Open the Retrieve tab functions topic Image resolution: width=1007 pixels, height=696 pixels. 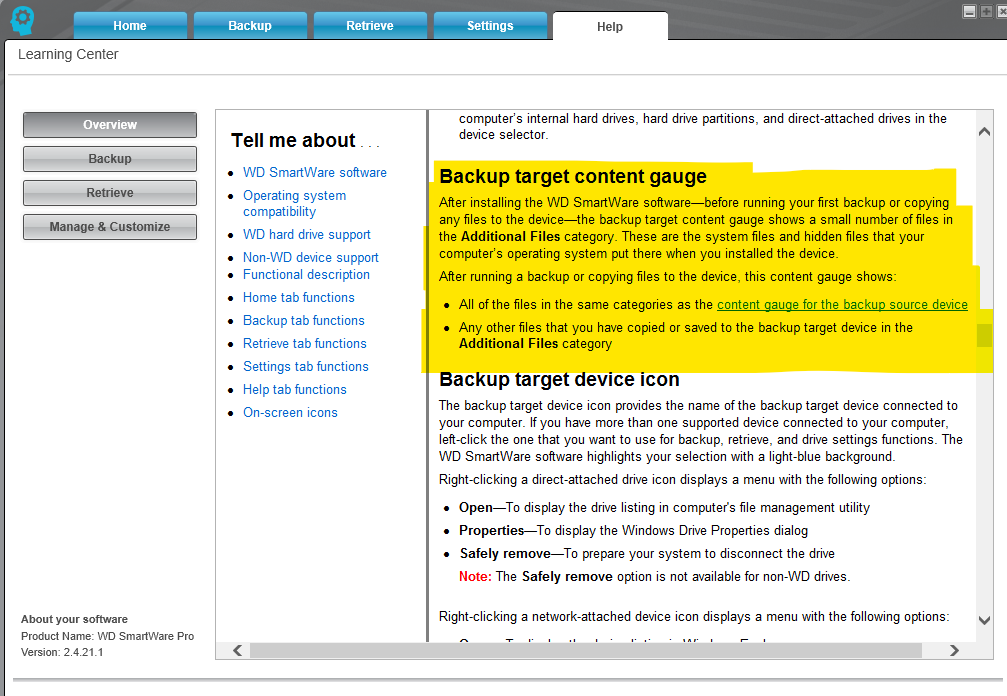click(304, 344)
